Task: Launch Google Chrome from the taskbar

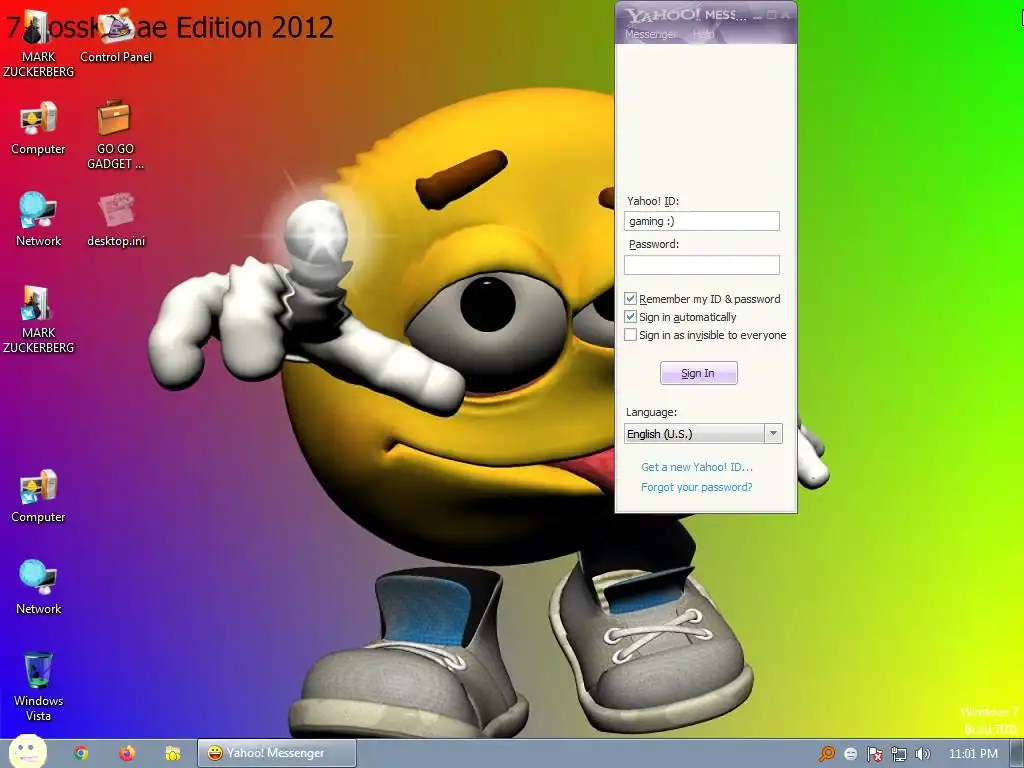Action: [81, 753]
